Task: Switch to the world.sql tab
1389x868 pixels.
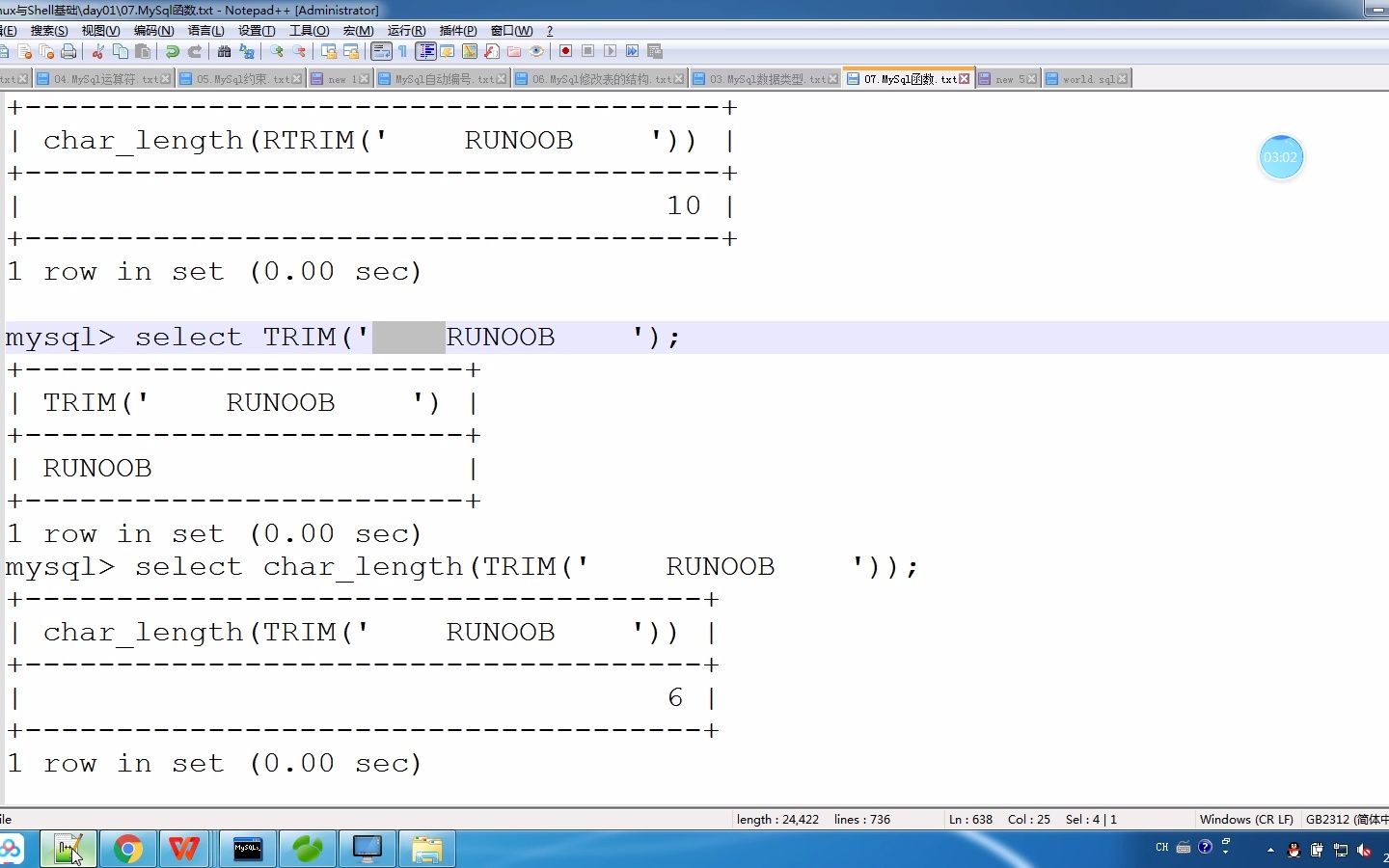Action: tap(1084, 78)
